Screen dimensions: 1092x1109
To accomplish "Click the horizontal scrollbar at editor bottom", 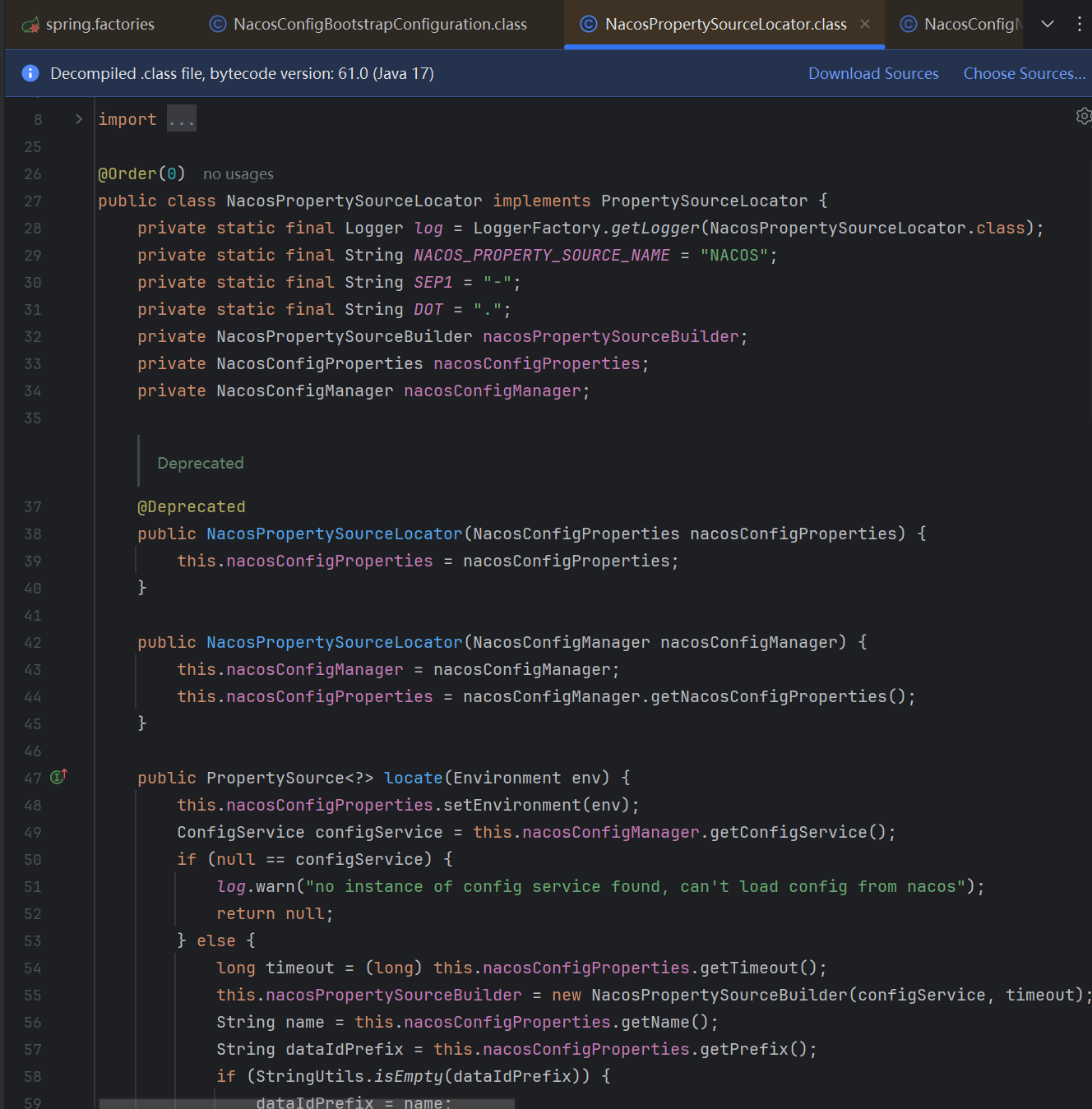I will pyautogui.click(x=306, y=1103).
